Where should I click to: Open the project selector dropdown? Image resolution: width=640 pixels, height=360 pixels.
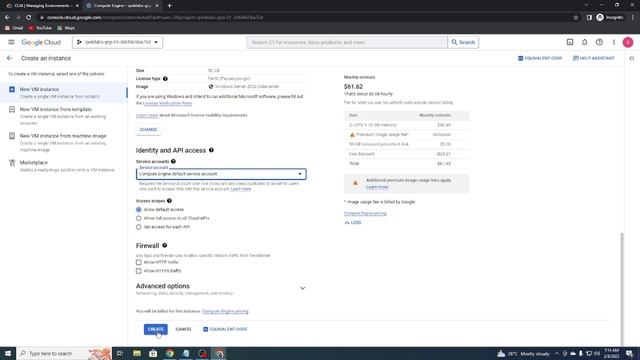(118, 42)
